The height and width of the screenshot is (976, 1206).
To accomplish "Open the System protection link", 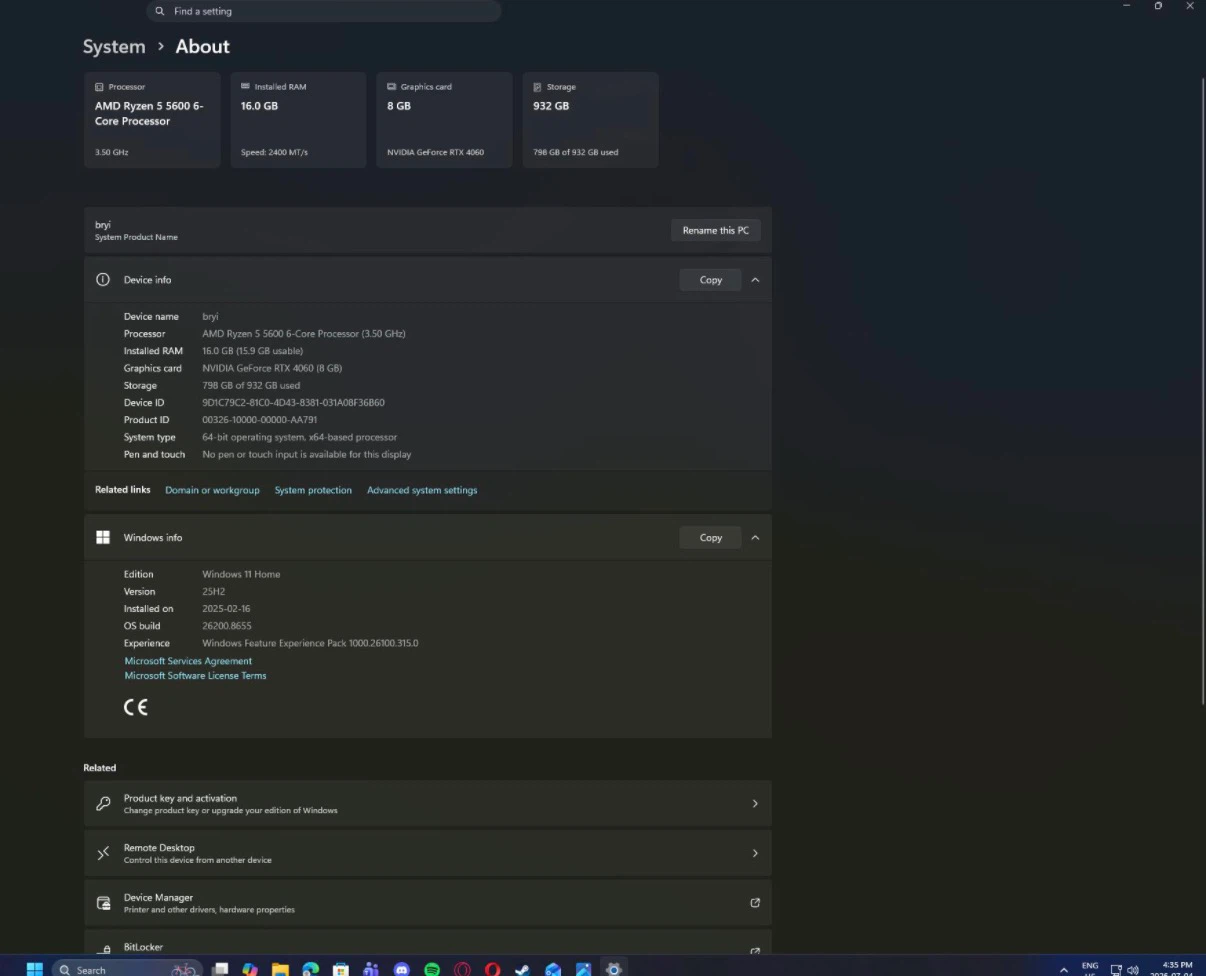I will point(313,490).
